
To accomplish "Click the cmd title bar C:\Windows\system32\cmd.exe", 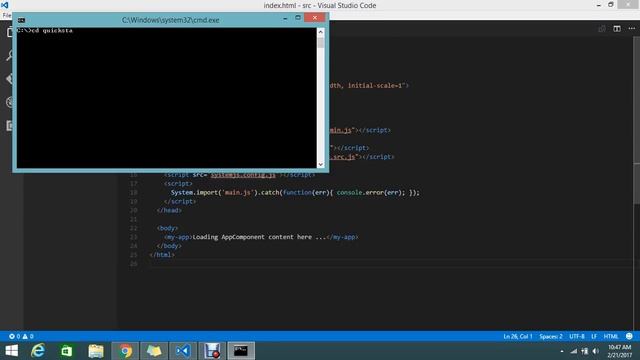I will 171,20.
